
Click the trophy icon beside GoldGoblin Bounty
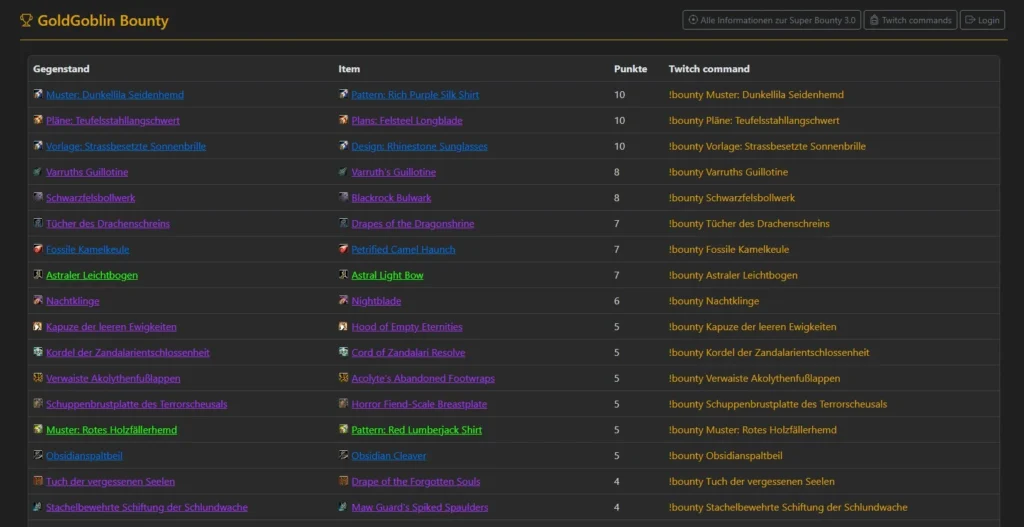pos(26,21)
